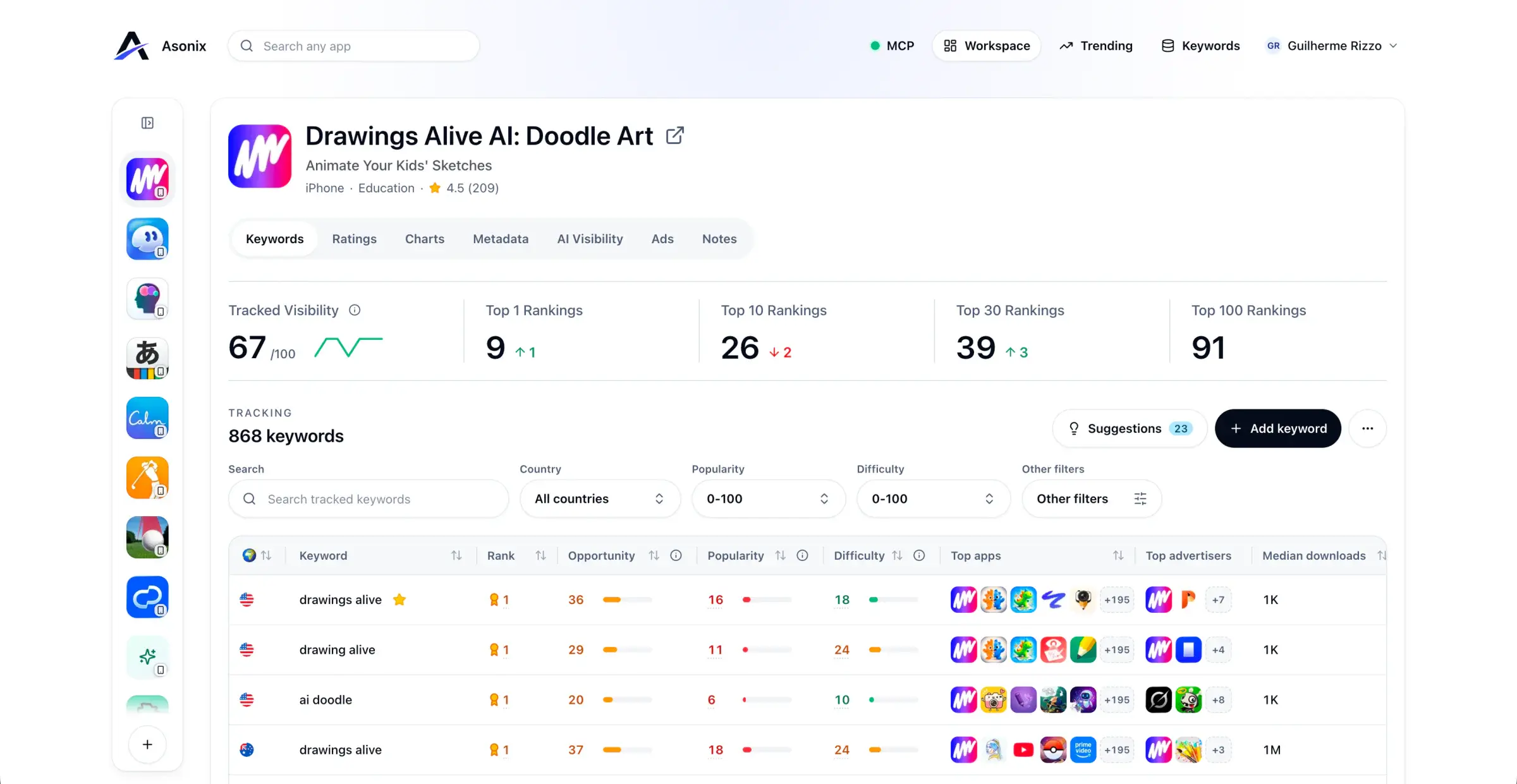The image size is (1517, 784).
Task: Open the Popularity 0-100 range dropdown
Action: (x=768, y=498)
